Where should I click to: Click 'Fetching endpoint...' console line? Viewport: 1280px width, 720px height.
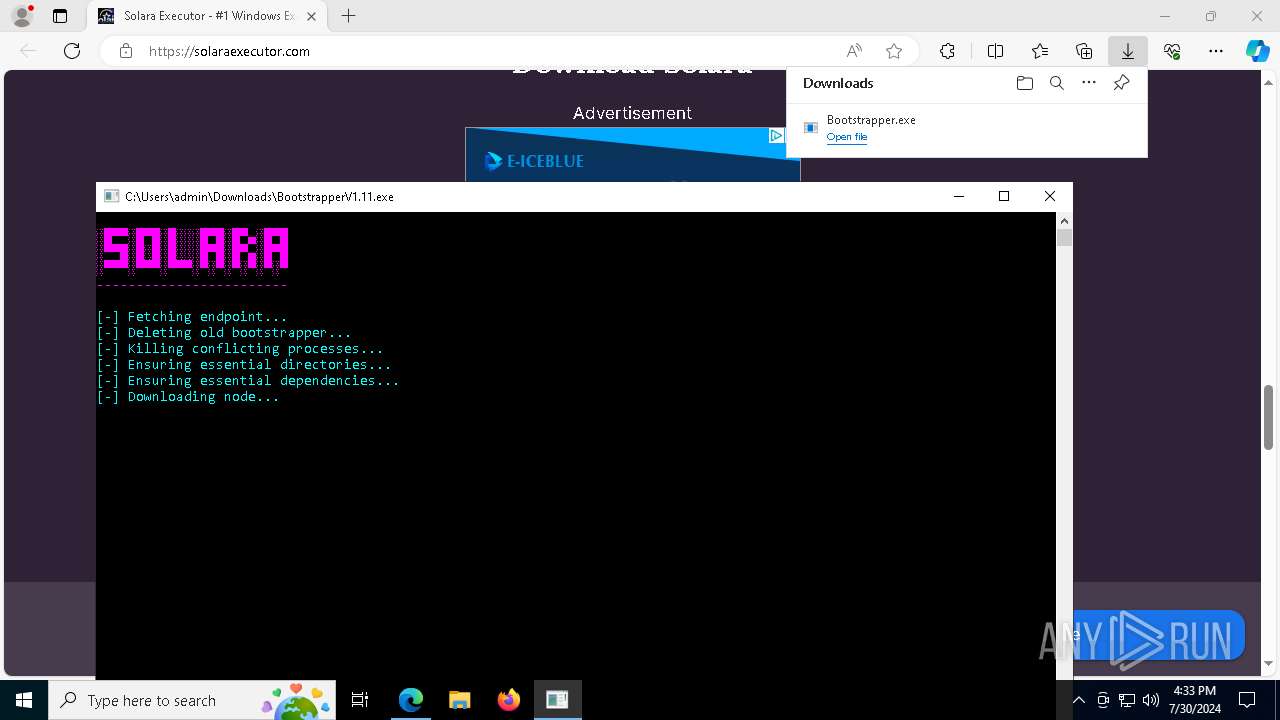[192, 317]
